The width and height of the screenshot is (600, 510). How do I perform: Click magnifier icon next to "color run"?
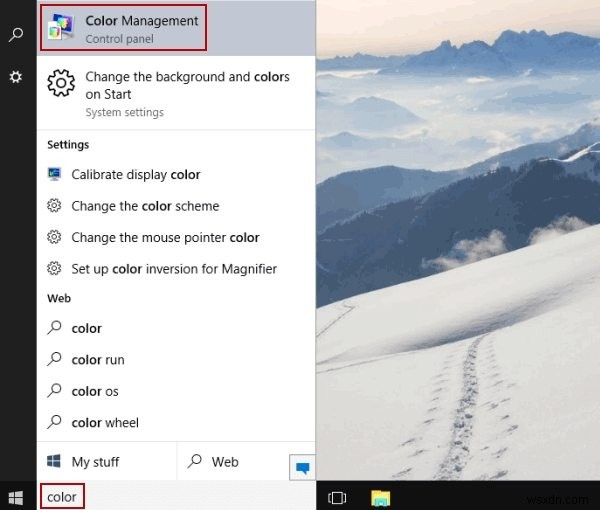[x=54, y=359]
